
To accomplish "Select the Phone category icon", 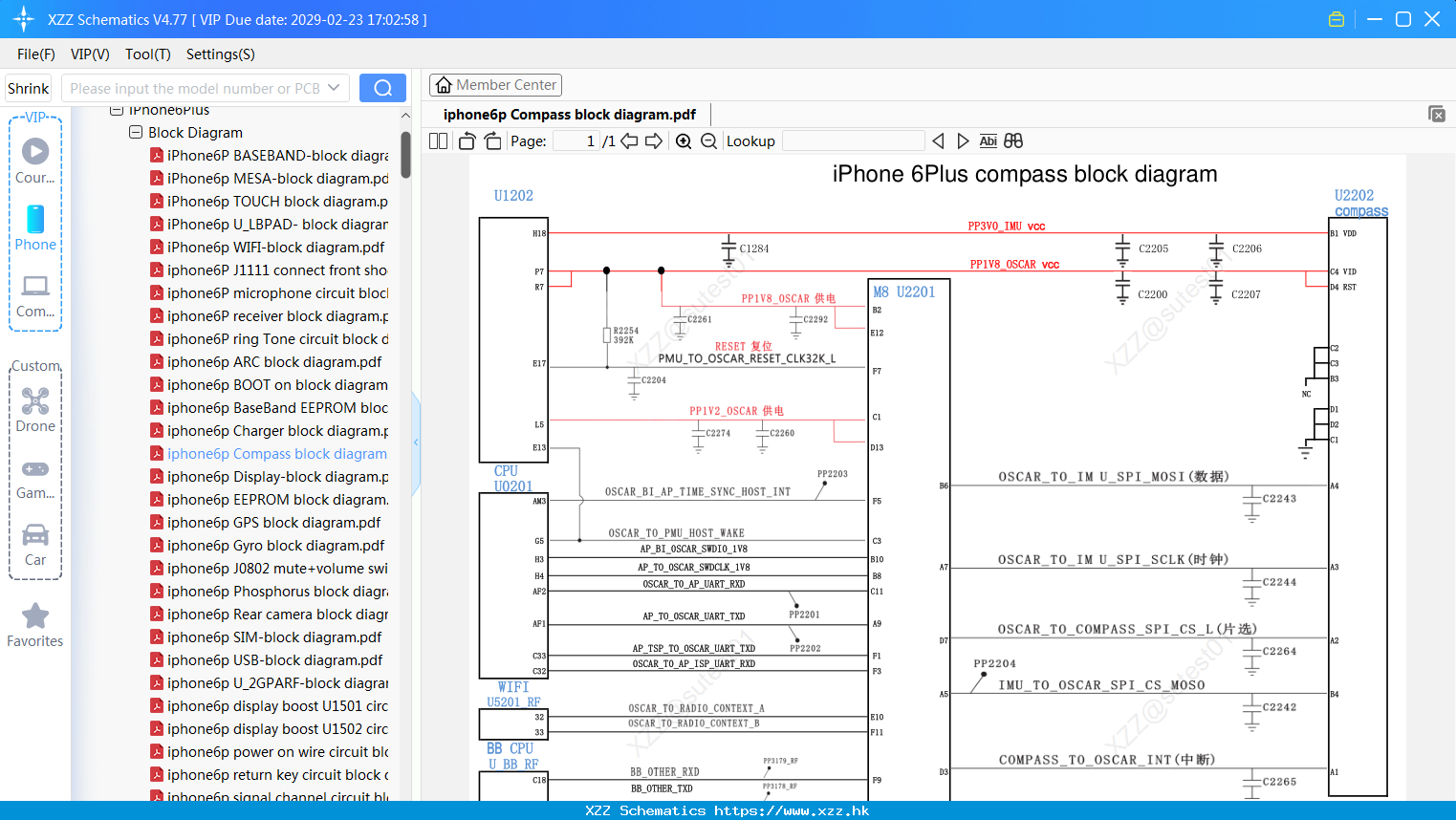I will click(35, 227).
